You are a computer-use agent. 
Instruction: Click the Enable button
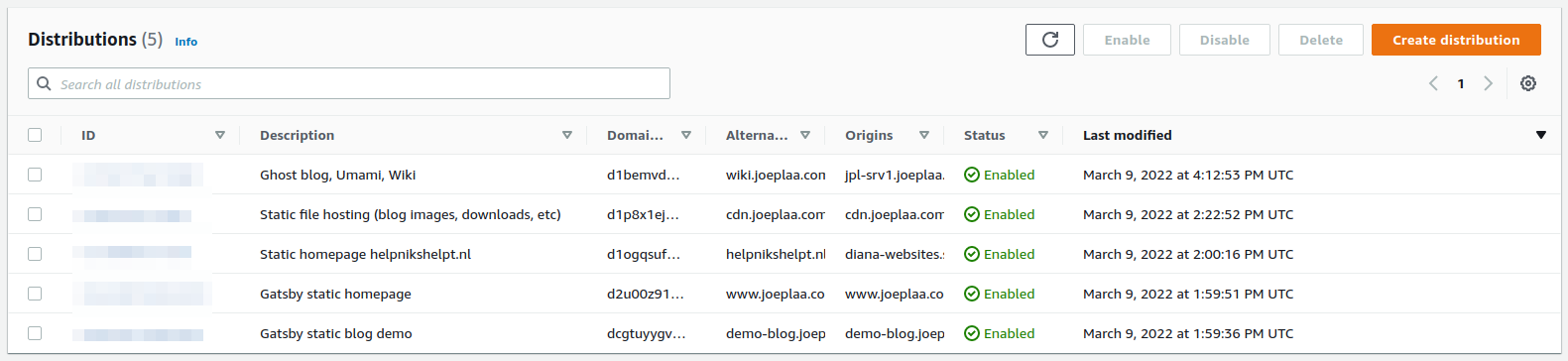tap(1127, 40)
